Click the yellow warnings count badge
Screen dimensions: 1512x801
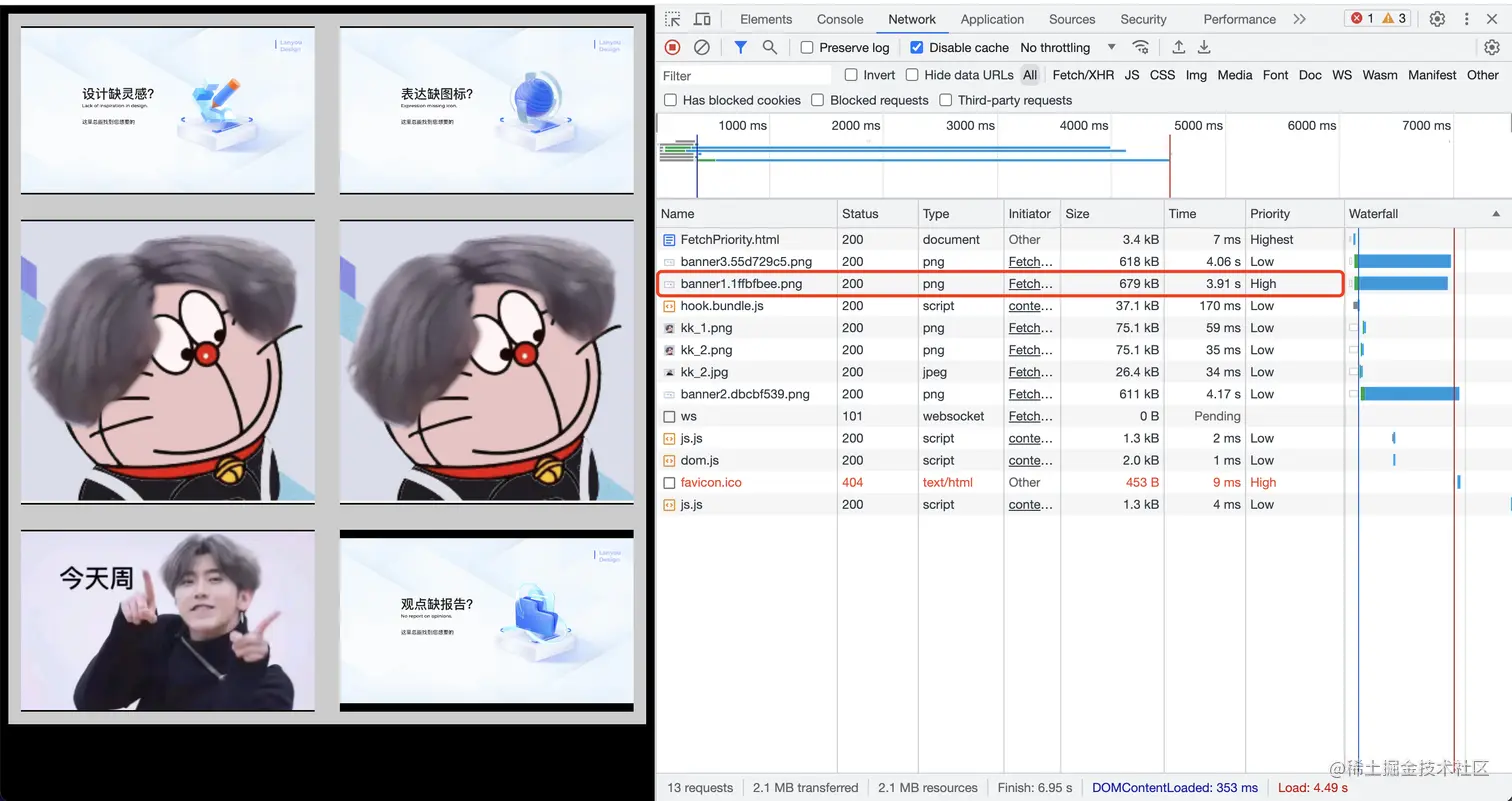(x=1395, y=19)
